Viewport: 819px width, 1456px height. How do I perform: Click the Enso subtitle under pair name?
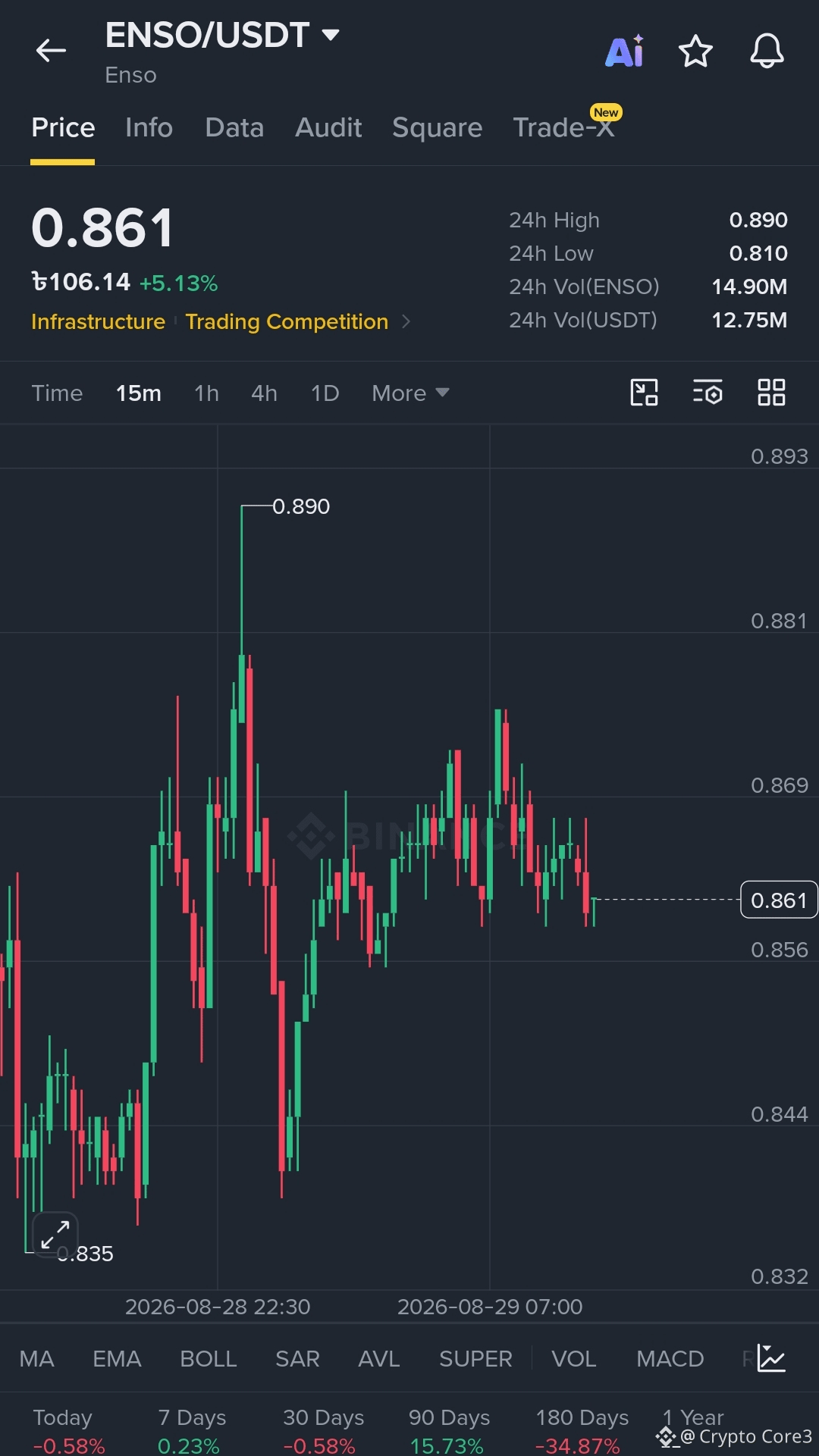tap(130, 75)
